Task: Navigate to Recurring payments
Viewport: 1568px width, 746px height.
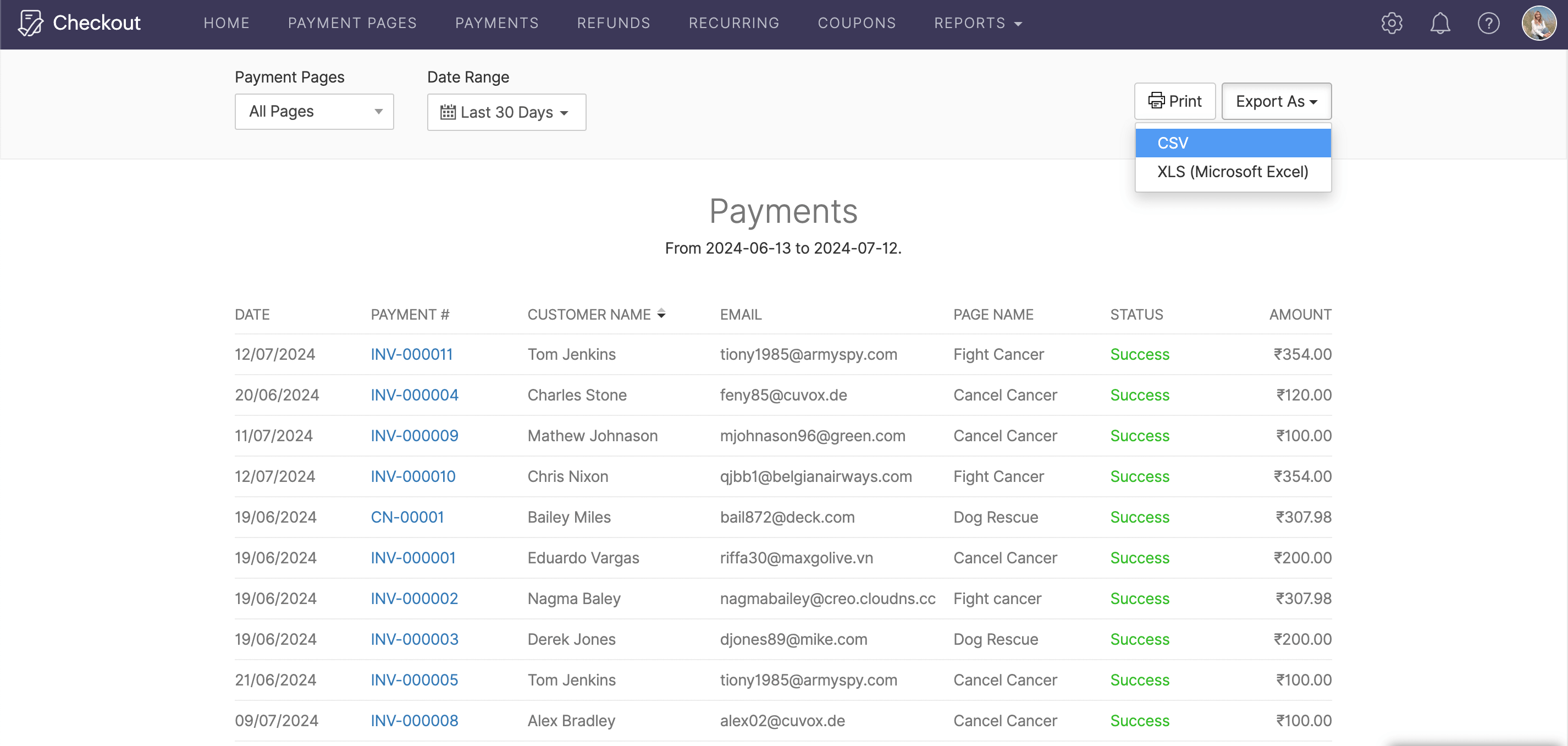Action: click(x=733, y=23)
